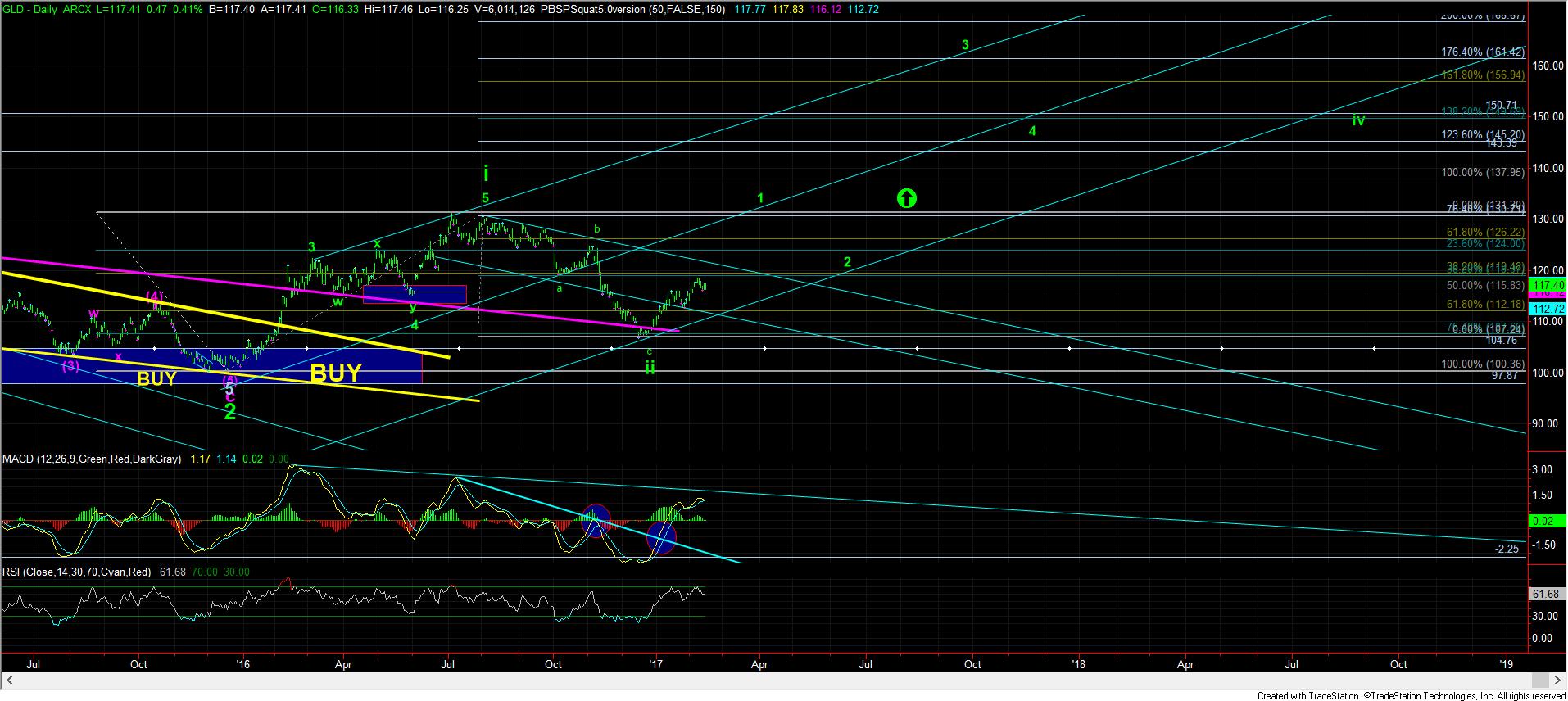This screenshot has width=1568, height=701.
Task: Click the green wave ii label
Action: pos(650,367)
